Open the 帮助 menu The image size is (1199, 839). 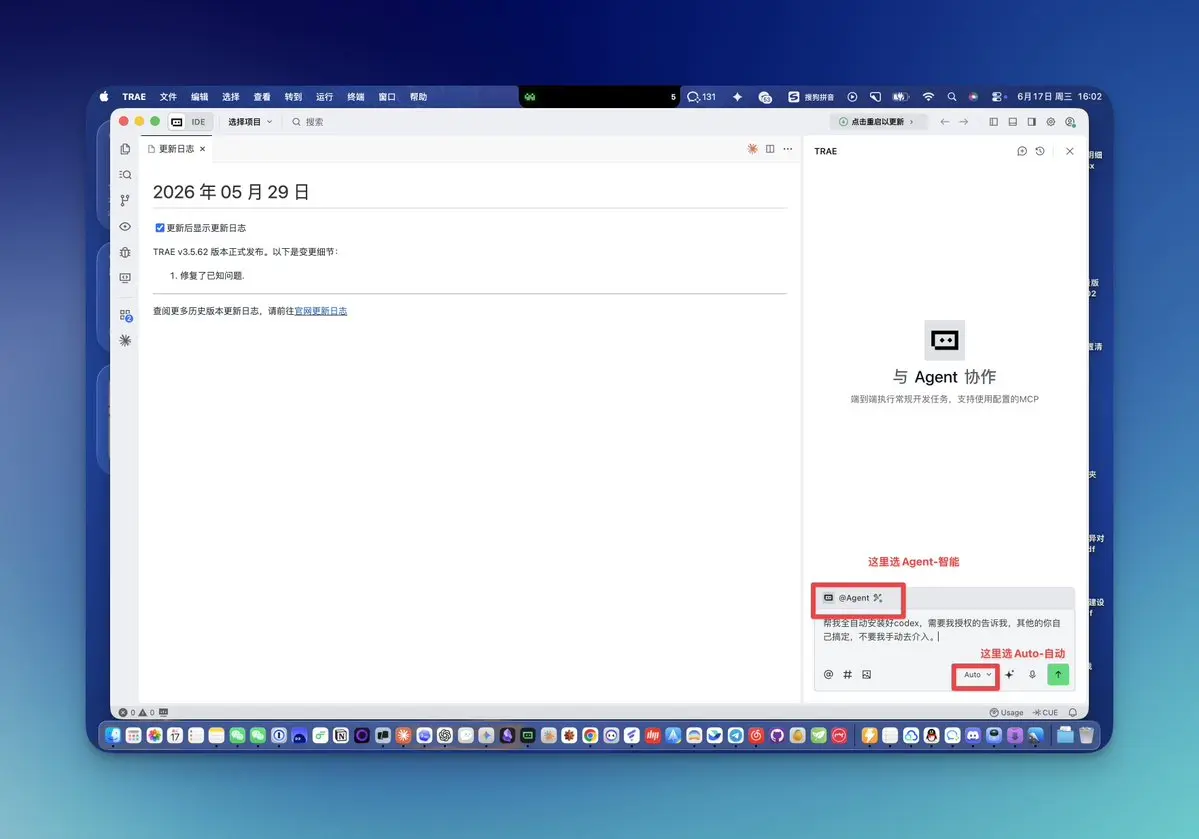pyautogui.click(x=418, y=97)
